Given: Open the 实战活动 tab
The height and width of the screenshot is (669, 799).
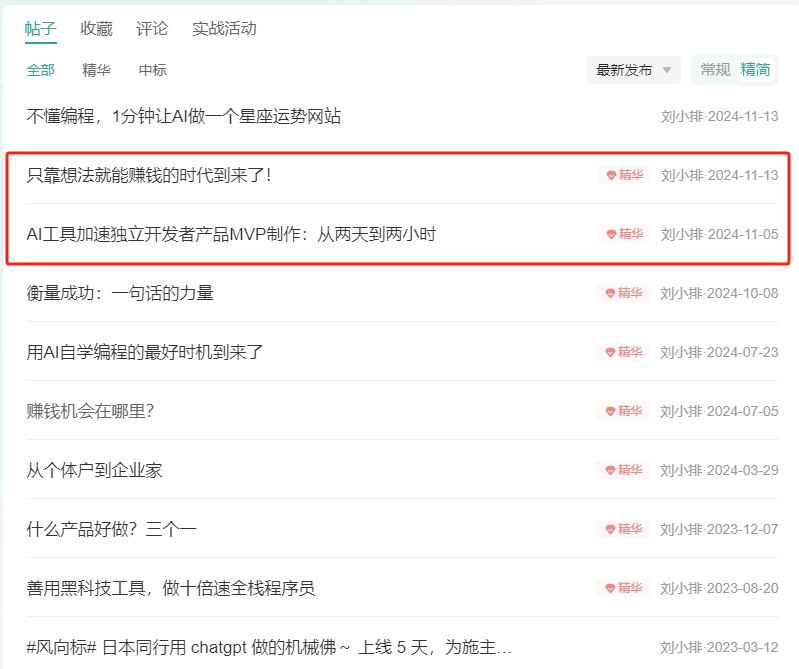Looking at the screenshot, I should [x=224, y=29].
